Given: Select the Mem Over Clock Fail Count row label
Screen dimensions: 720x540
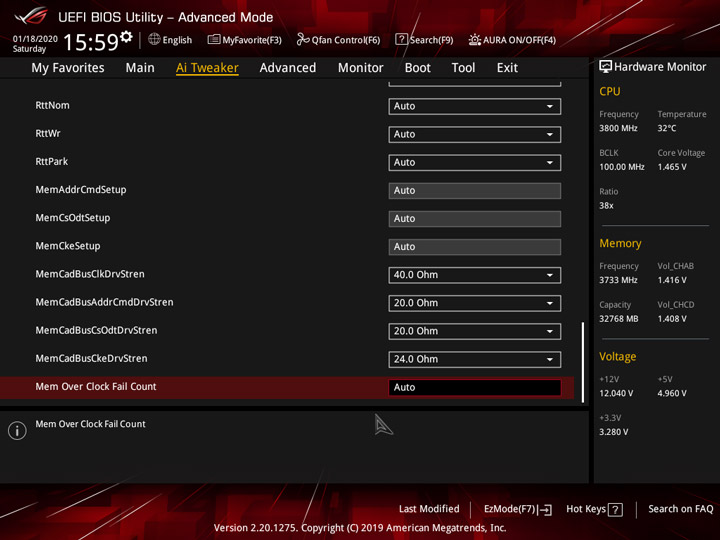Looking at the screenshot, I should pos(96,387).
